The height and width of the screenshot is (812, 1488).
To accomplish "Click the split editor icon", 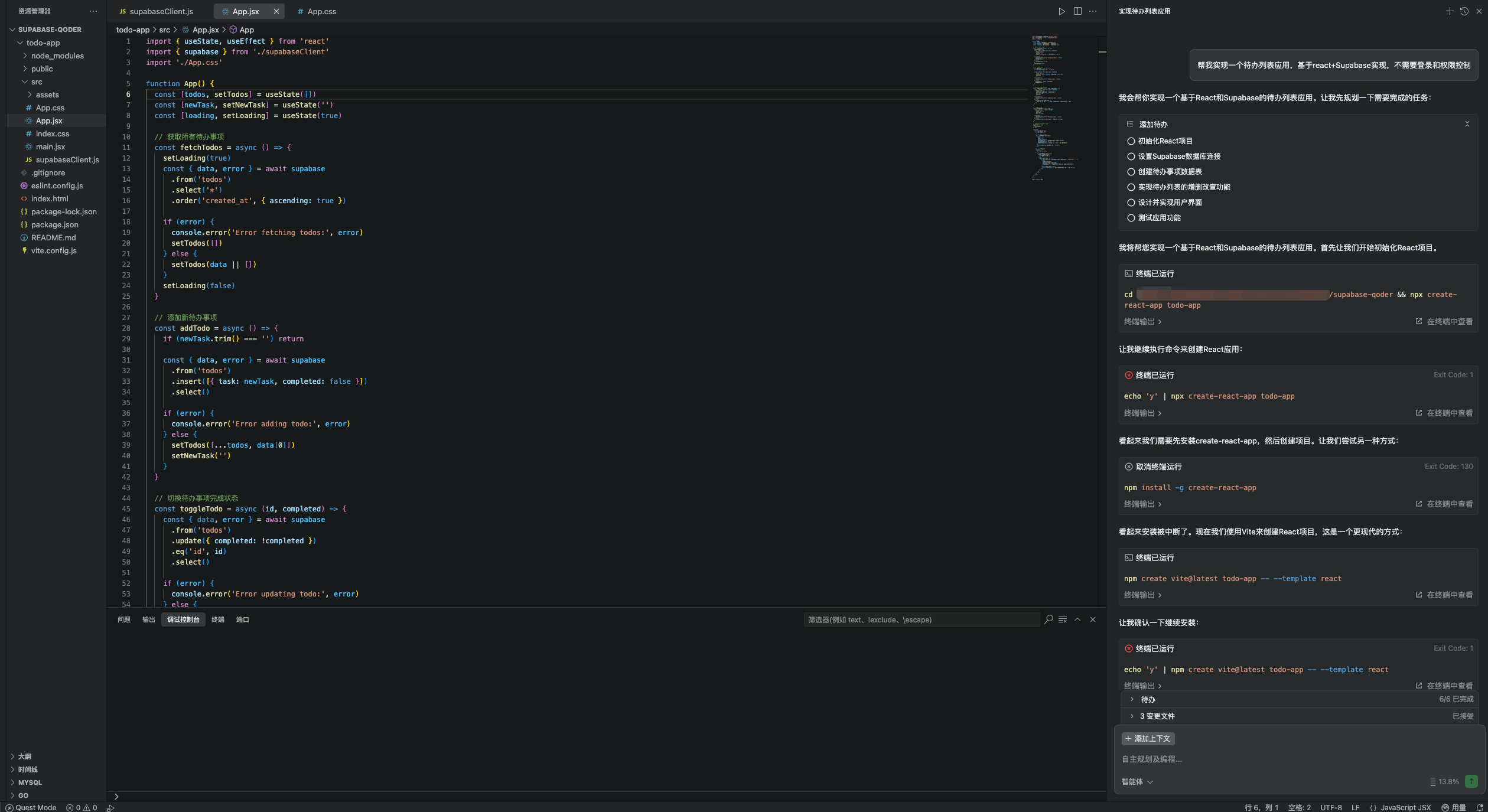I will 1077,11.
